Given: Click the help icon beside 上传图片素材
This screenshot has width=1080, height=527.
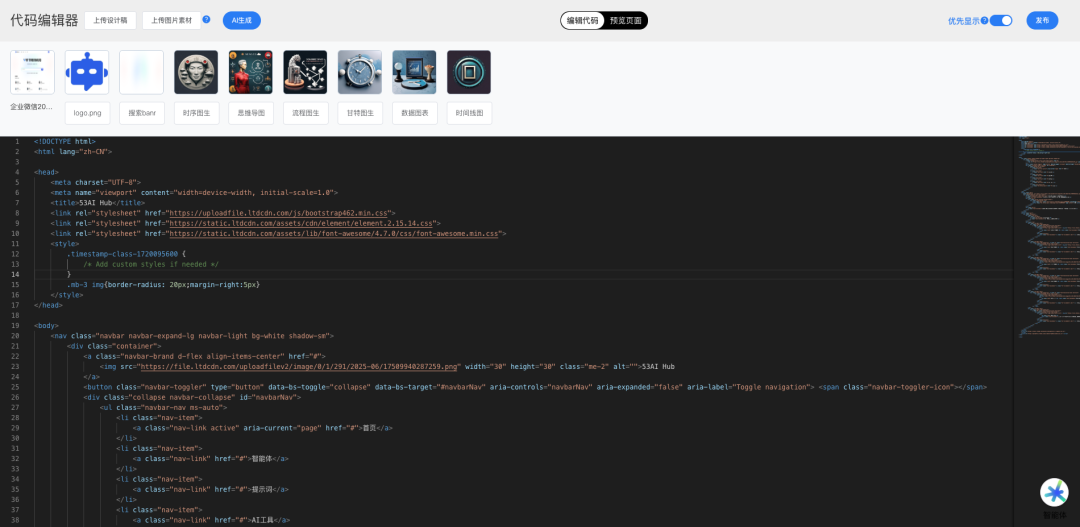Looking at the screenshot, I should (206, 20).
